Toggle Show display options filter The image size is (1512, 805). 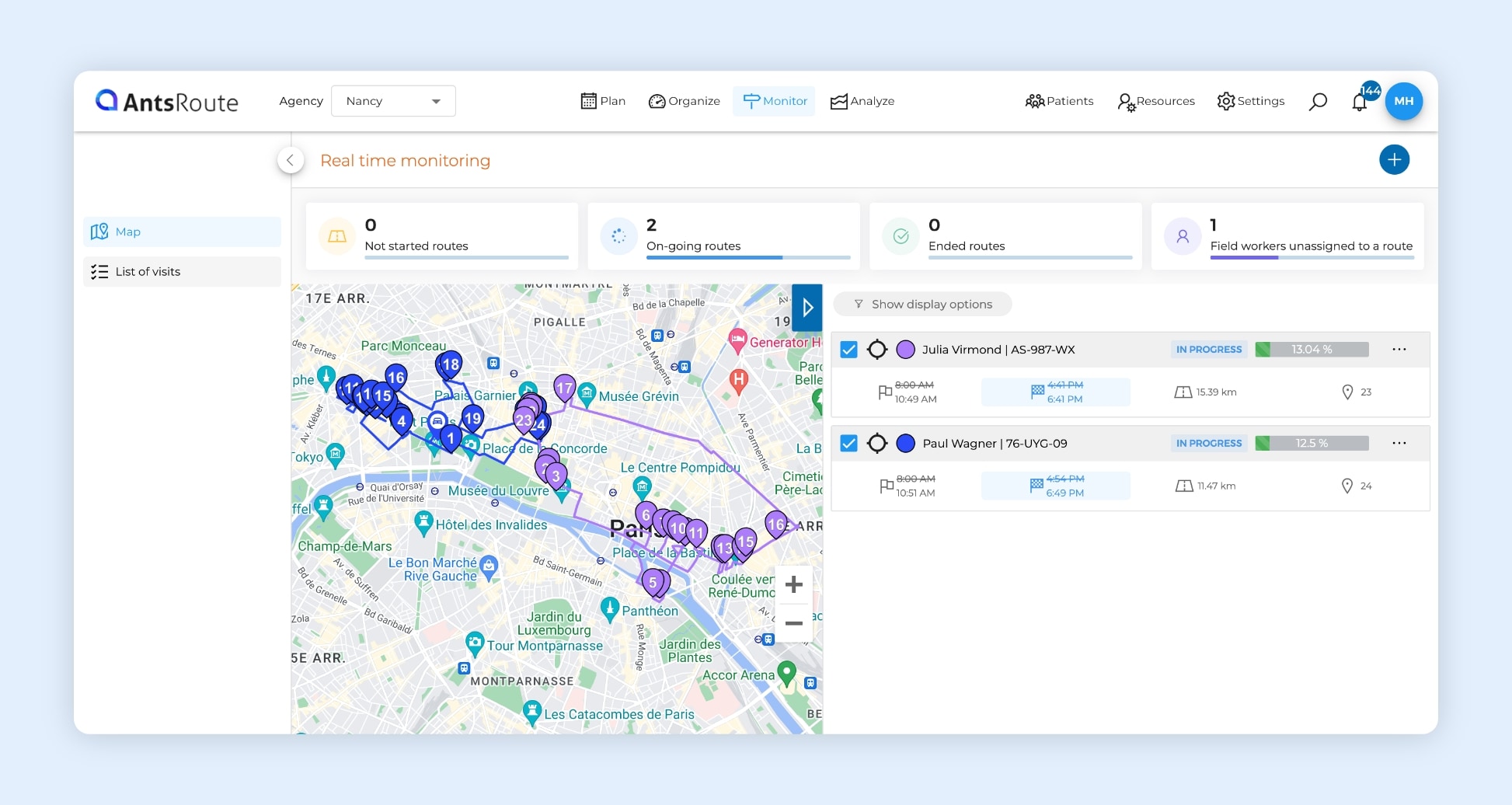[x=922, y=304]
